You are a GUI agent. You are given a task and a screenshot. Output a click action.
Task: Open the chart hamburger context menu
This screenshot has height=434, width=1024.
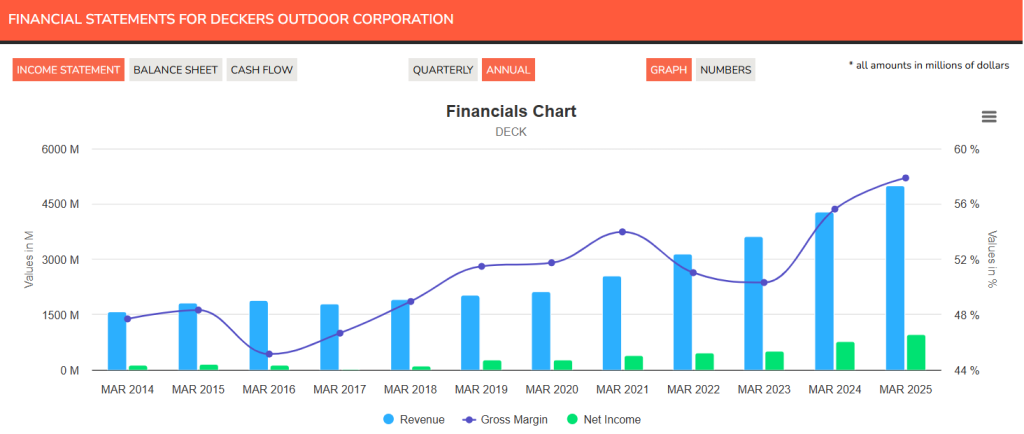click(x=989, y=116)
